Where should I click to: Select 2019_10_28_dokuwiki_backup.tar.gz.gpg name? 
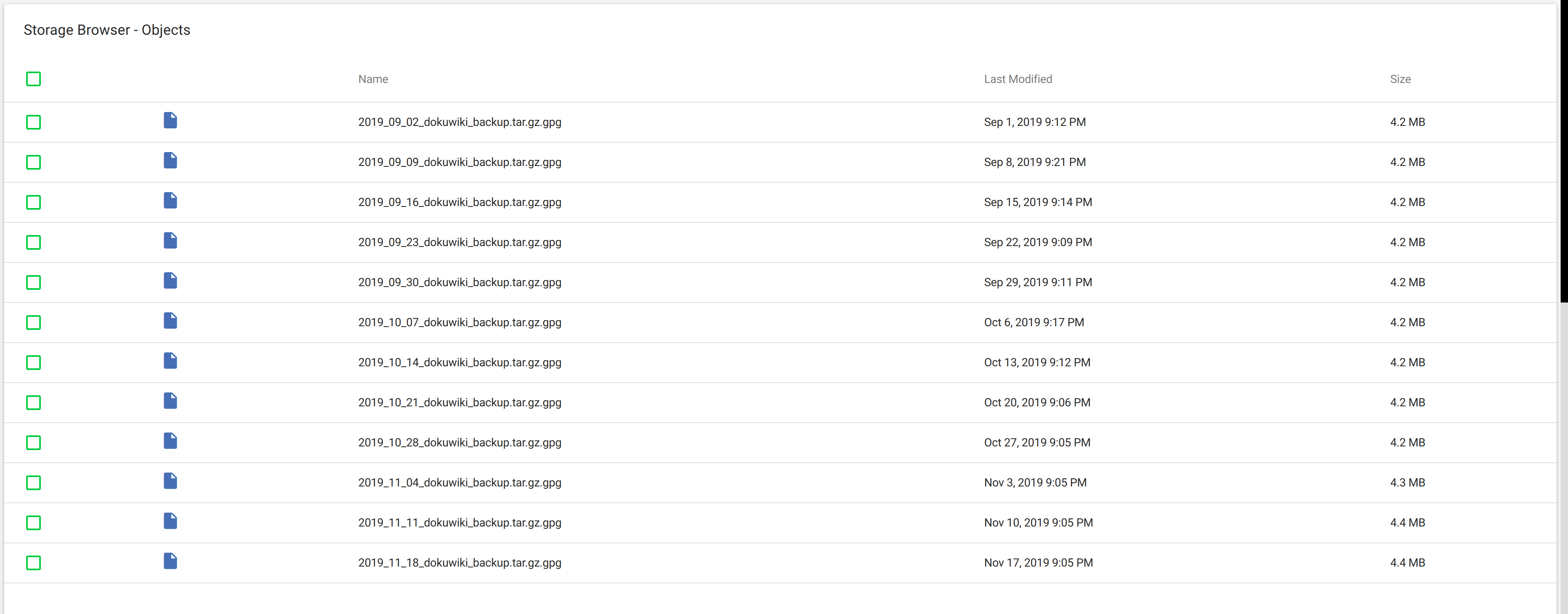[x=460, y=443]
